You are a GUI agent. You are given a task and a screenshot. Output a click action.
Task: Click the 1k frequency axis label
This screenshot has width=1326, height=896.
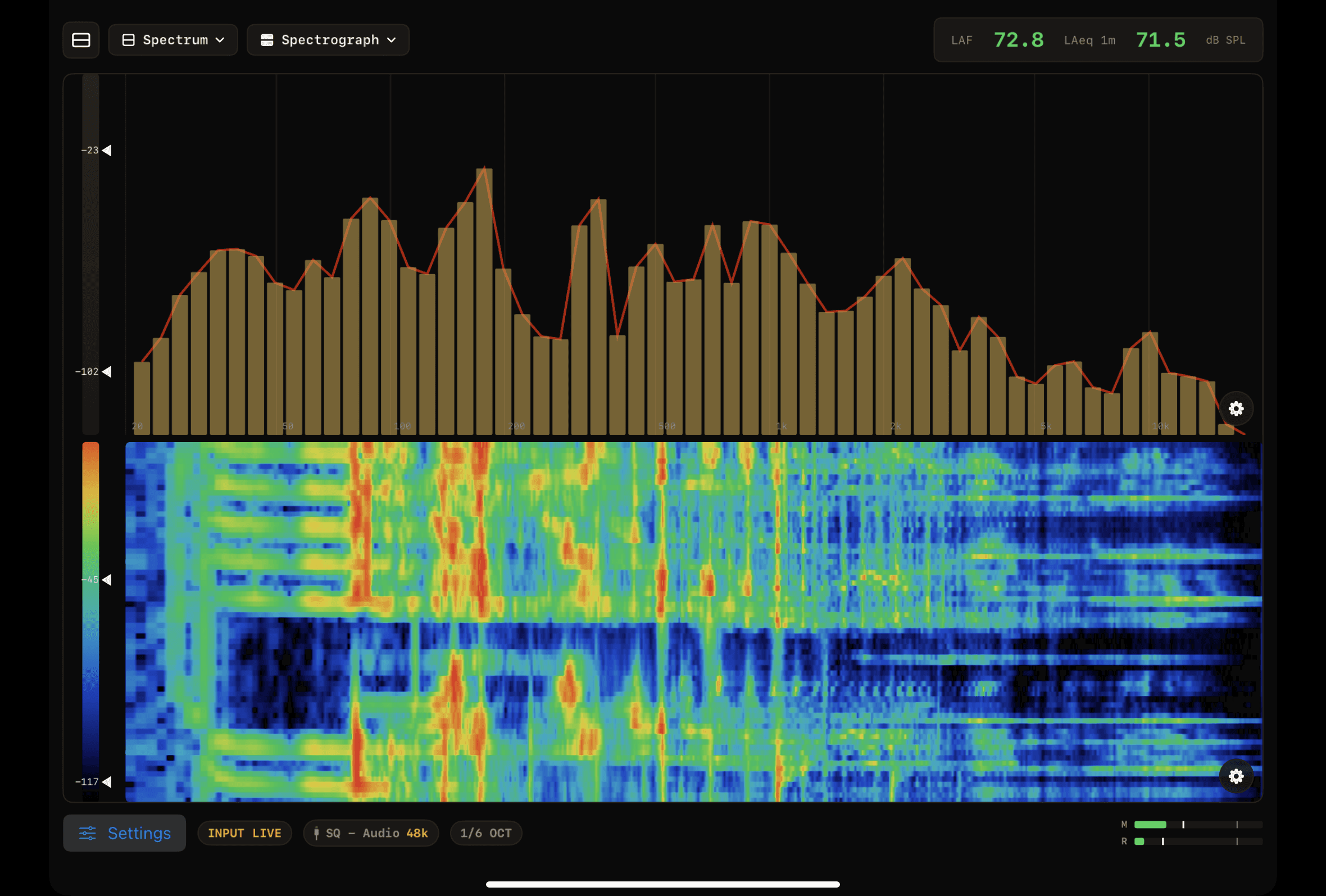781,426
